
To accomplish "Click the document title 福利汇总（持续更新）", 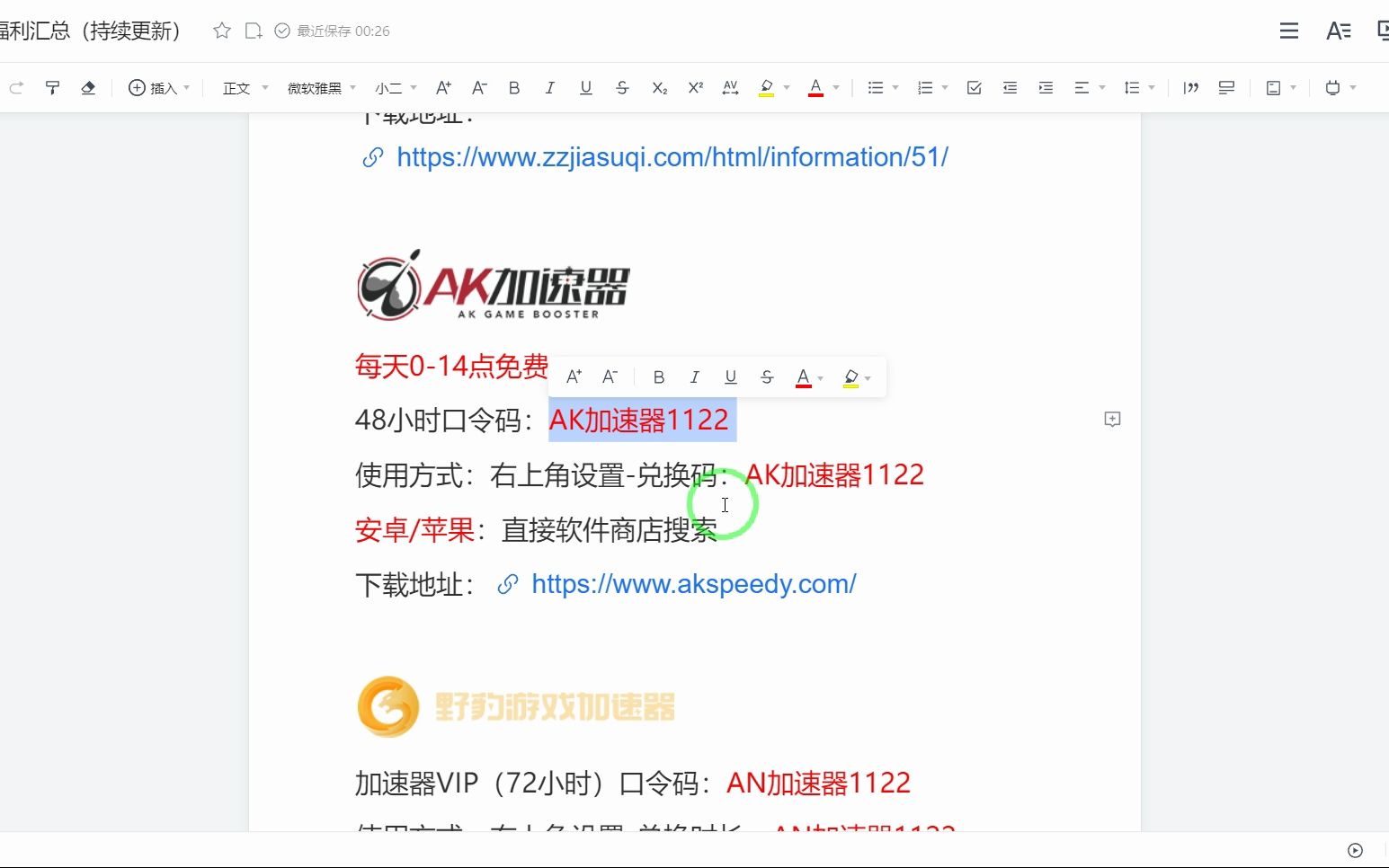I will [92, 31].
